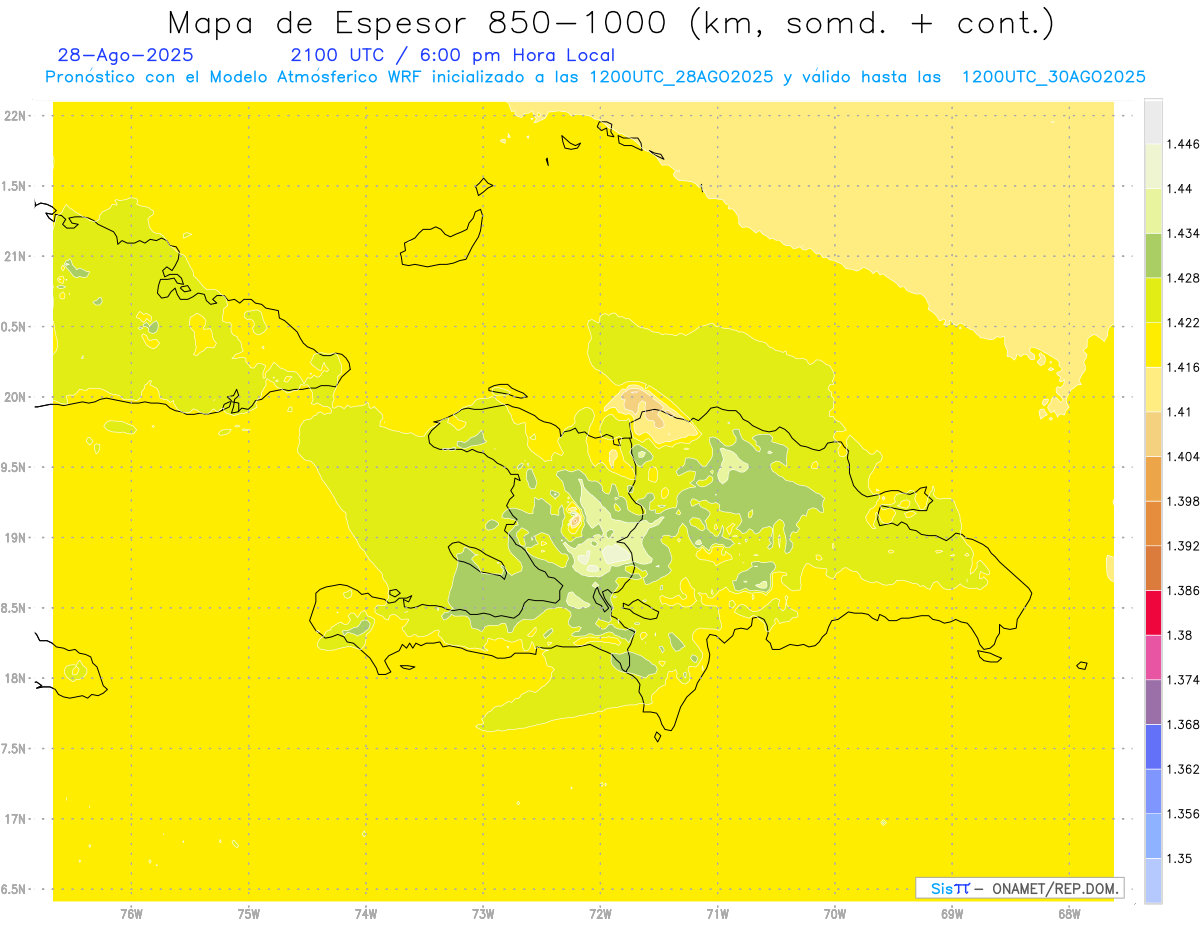Click the purple 1.368–1.374 legend swatch

tap(1153, 701)
